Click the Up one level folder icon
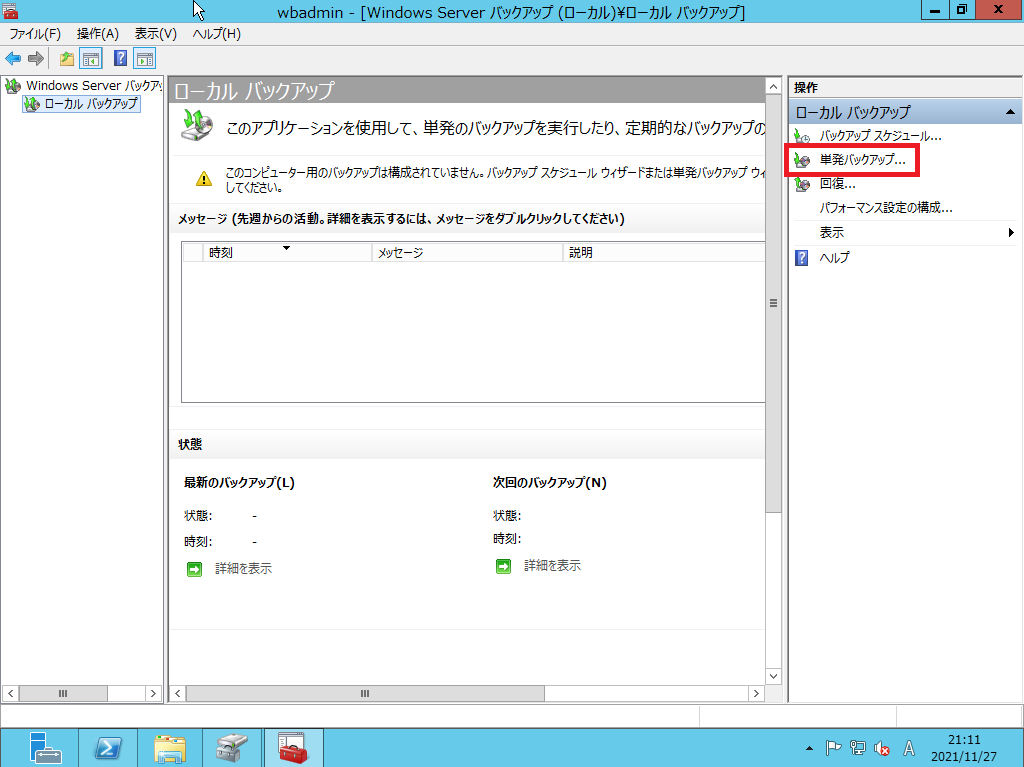This screenshot has height=767, width=1024. (67, 59)
